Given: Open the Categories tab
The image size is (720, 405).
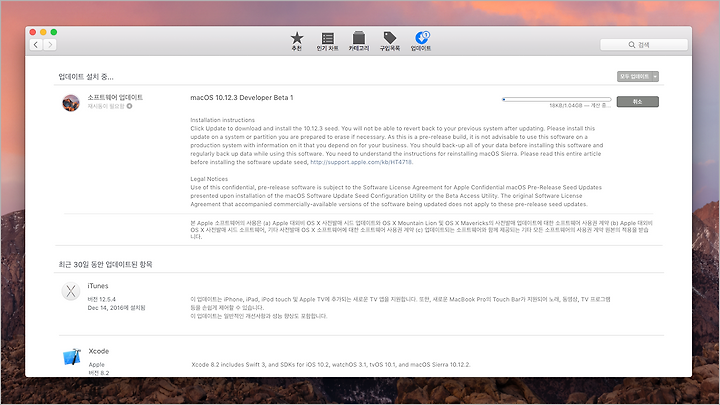Looking at the screenshot, I should pyautogui.click(x=359, y=41).
